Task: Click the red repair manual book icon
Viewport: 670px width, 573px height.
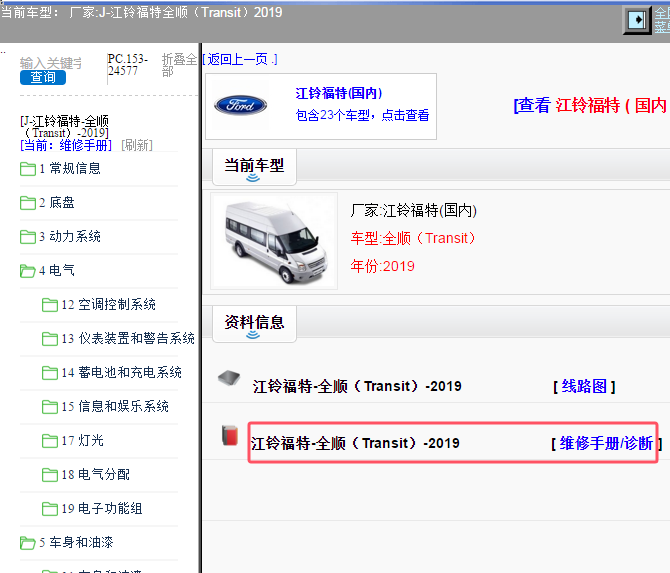Action: (230, 436)
